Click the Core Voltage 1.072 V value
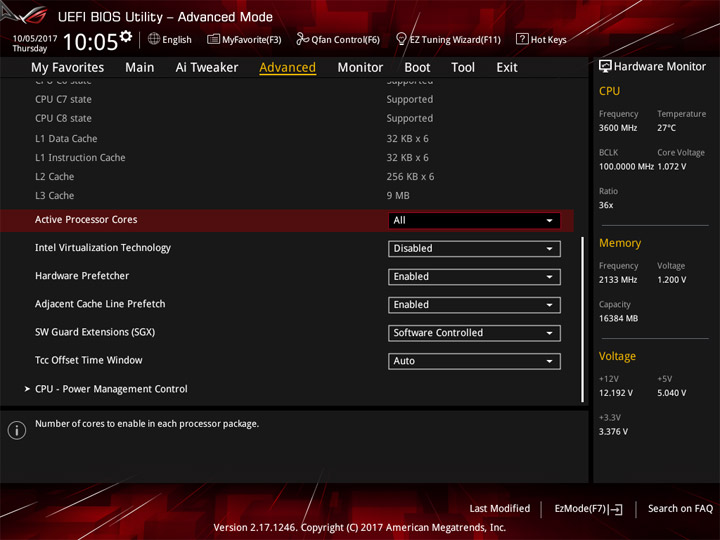720x540 pixels. [x=672, y=167]
